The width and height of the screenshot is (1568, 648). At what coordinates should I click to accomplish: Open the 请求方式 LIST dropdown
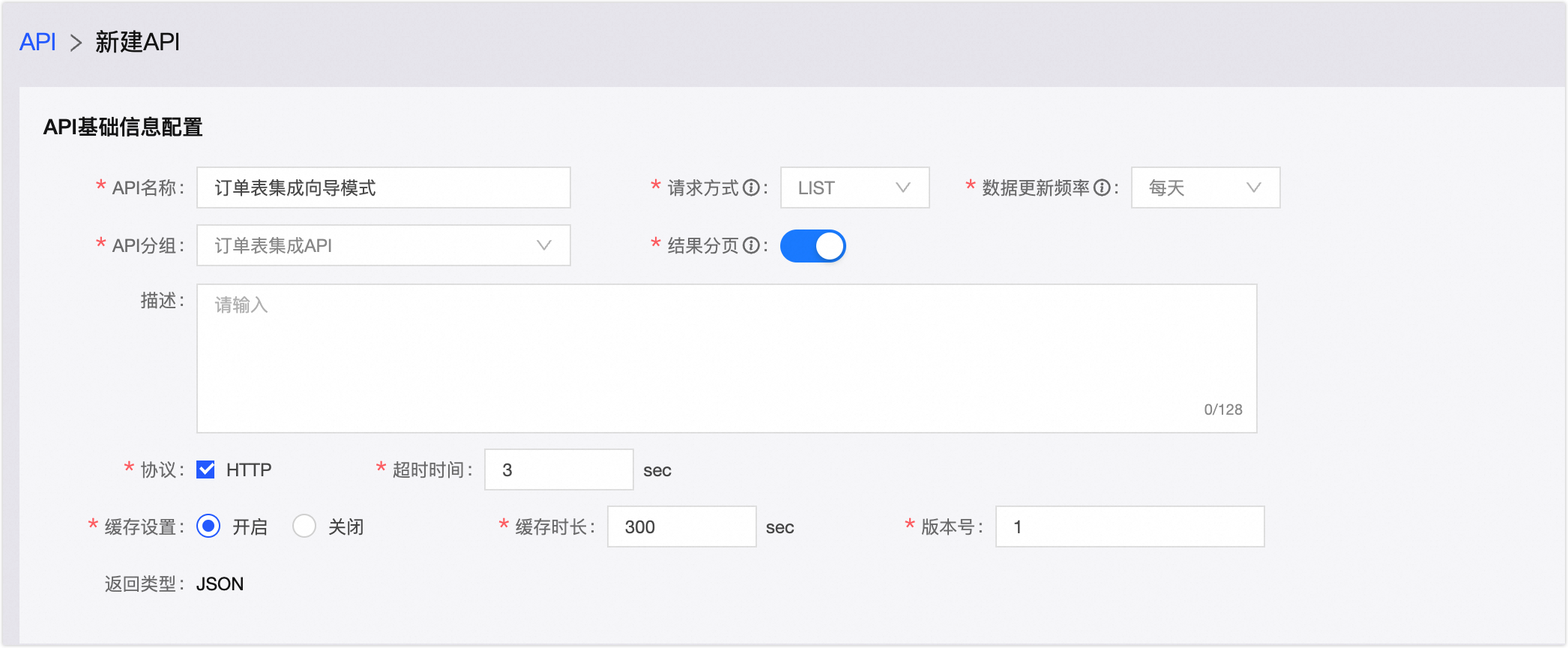[855, 187]
